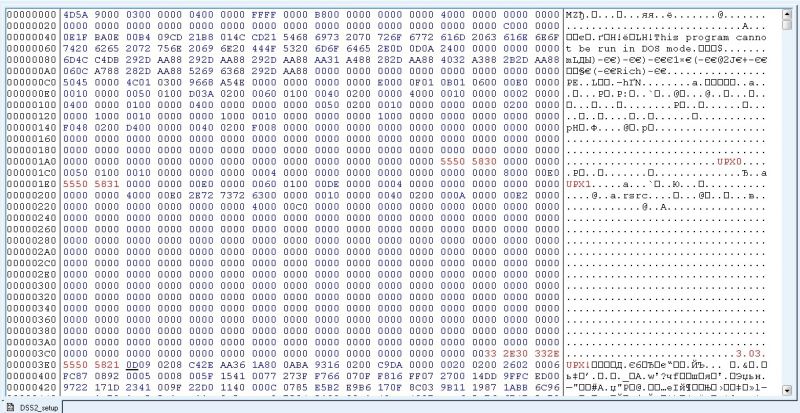Select offset 00000080 row address
The width and height of the screenshot is (800, 413).
point(32,60)
